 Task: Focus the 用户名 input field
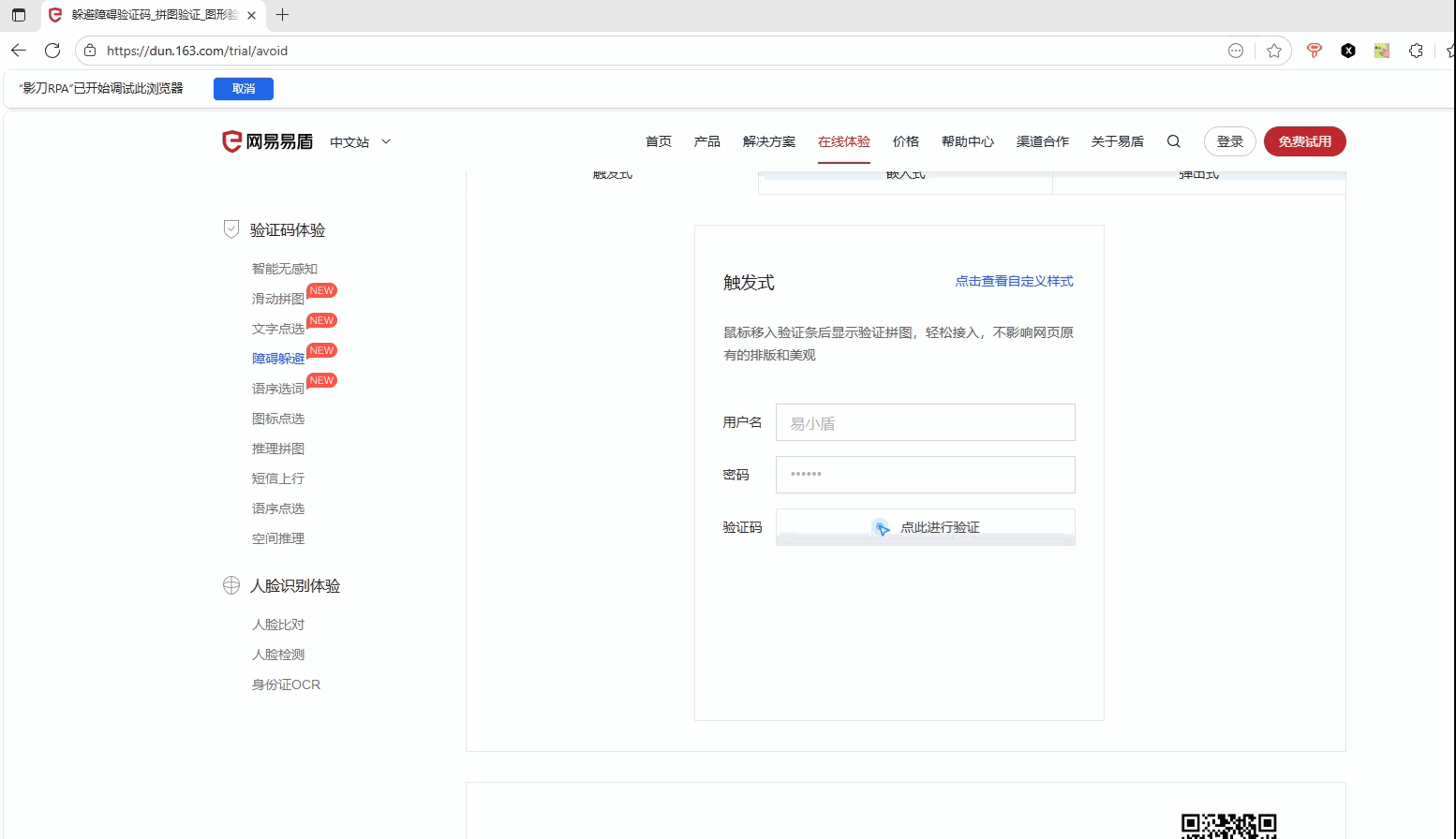pyautogui.click(x=925, y=423)
